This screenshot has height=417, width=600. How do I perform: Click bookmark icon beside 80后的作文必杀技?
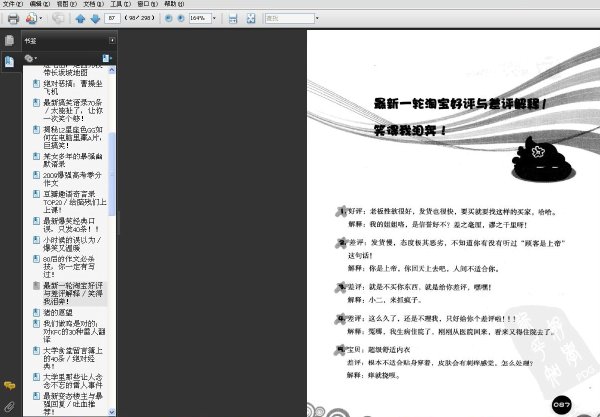pyautogui.click(x=36, y=259)
